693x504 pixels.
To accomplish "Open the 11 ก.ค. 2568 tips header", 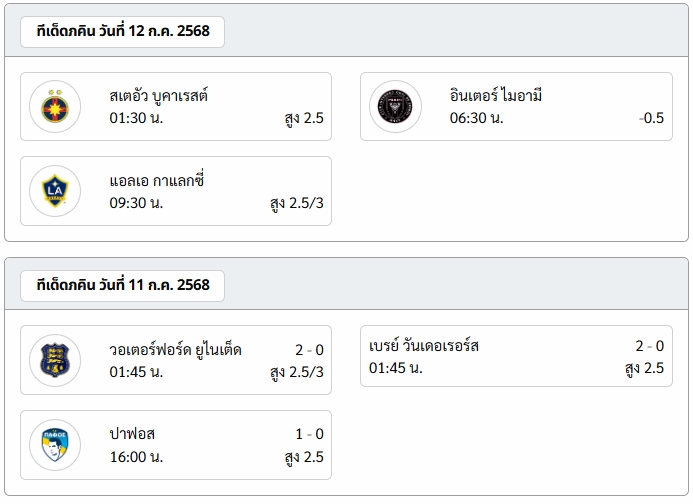I will [122, 285].
